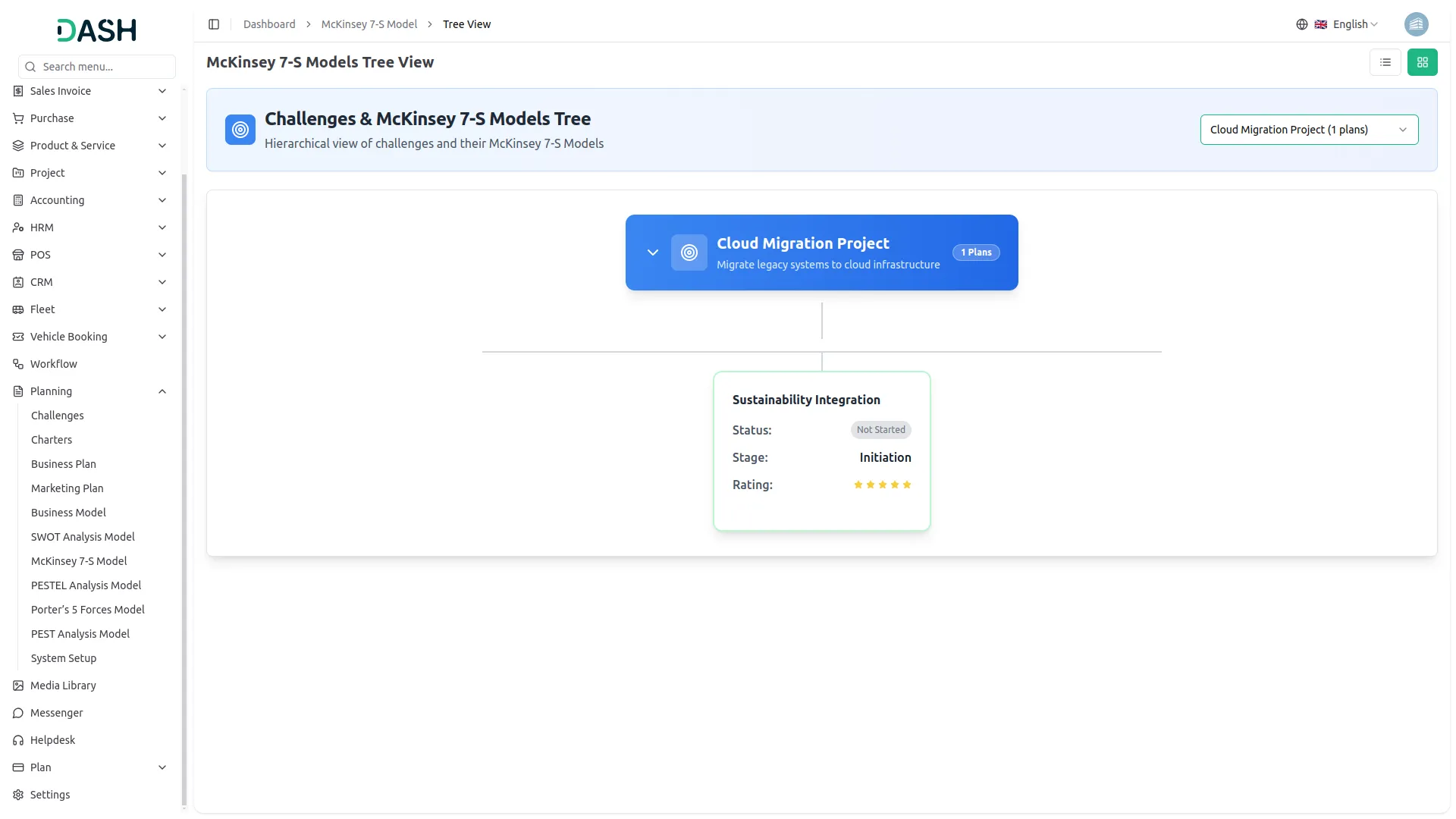Screen dimensions: 1456x819
Task: Click target icon in Cloud Migration card
Action: [689, 253]
